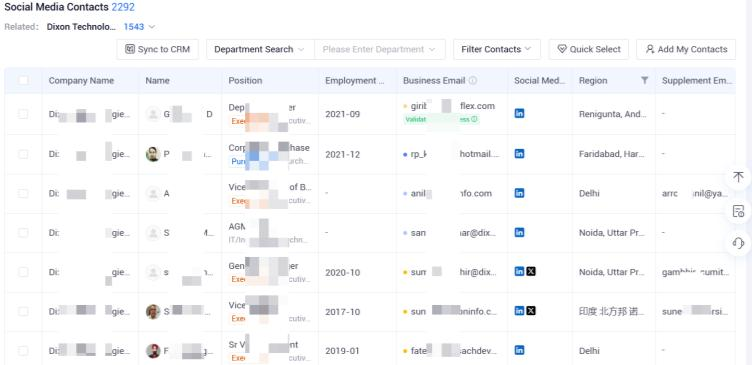The height and width of the screenshot is (365, 752).
Task: Click the Employment column header
Action: [x=355, y=81]
